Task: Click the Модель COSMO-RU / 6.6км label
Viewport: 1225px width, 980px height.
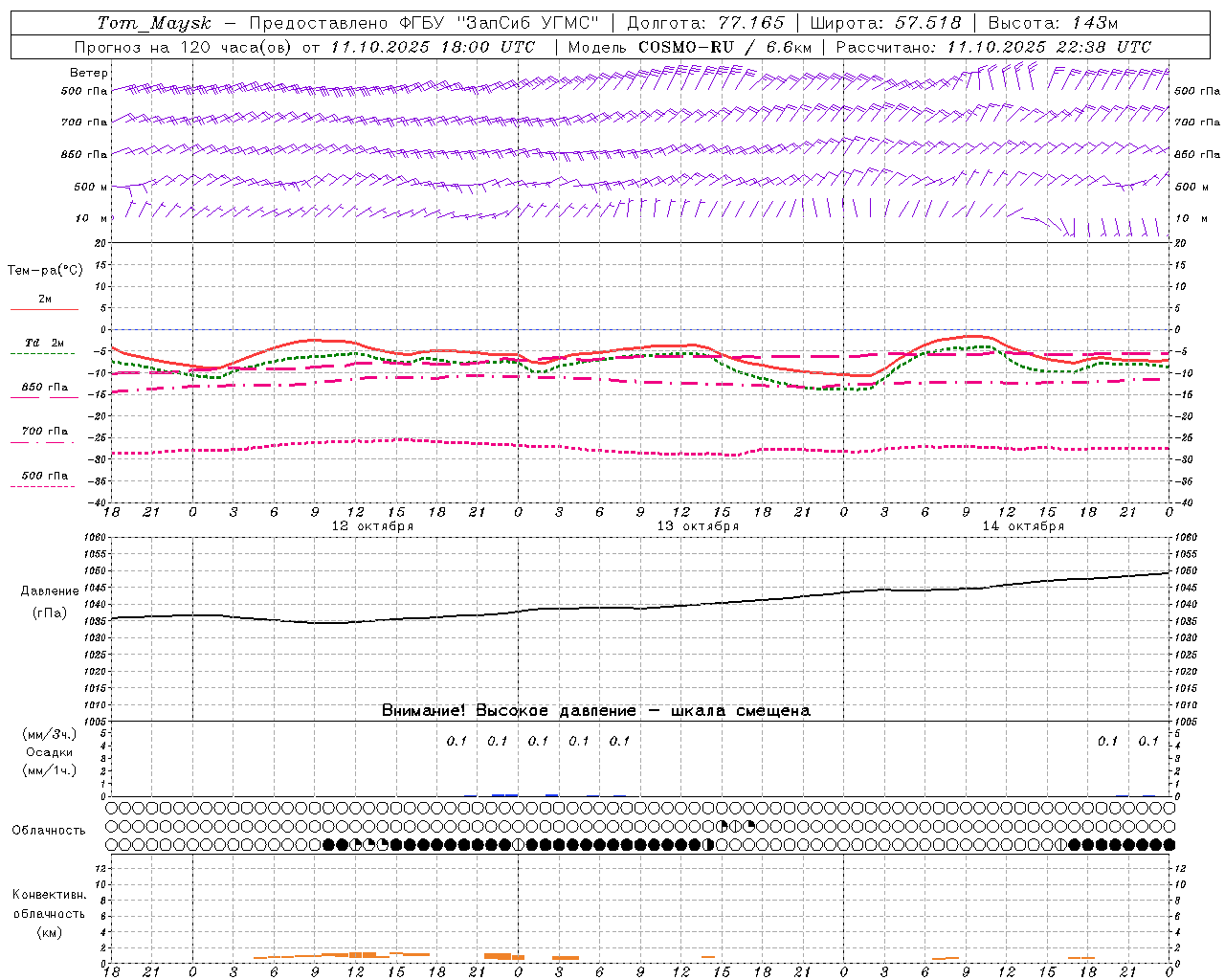Action: coord(690,47)
